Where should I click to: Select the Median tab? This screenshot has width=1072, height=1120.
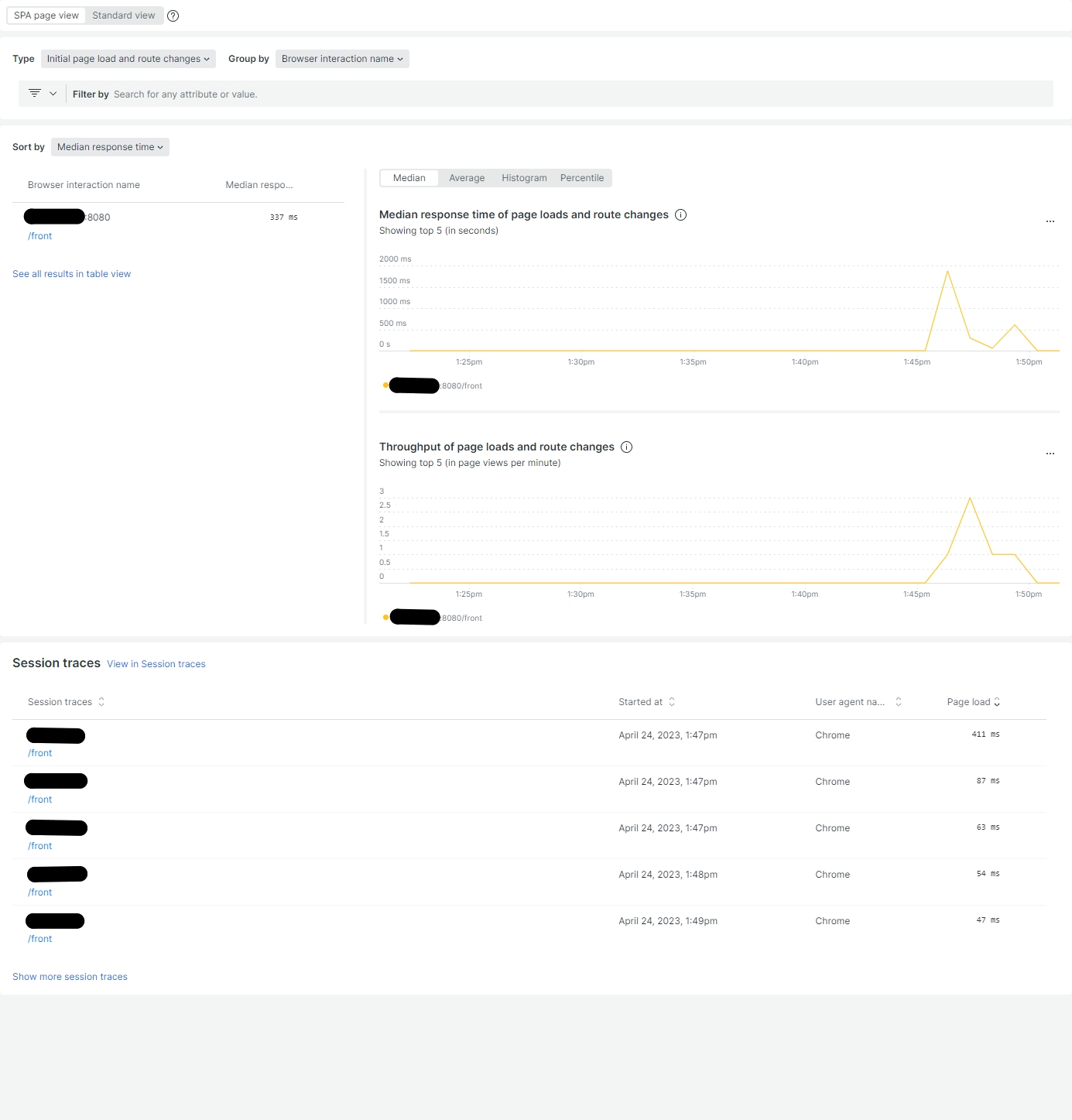pos(409,178)
